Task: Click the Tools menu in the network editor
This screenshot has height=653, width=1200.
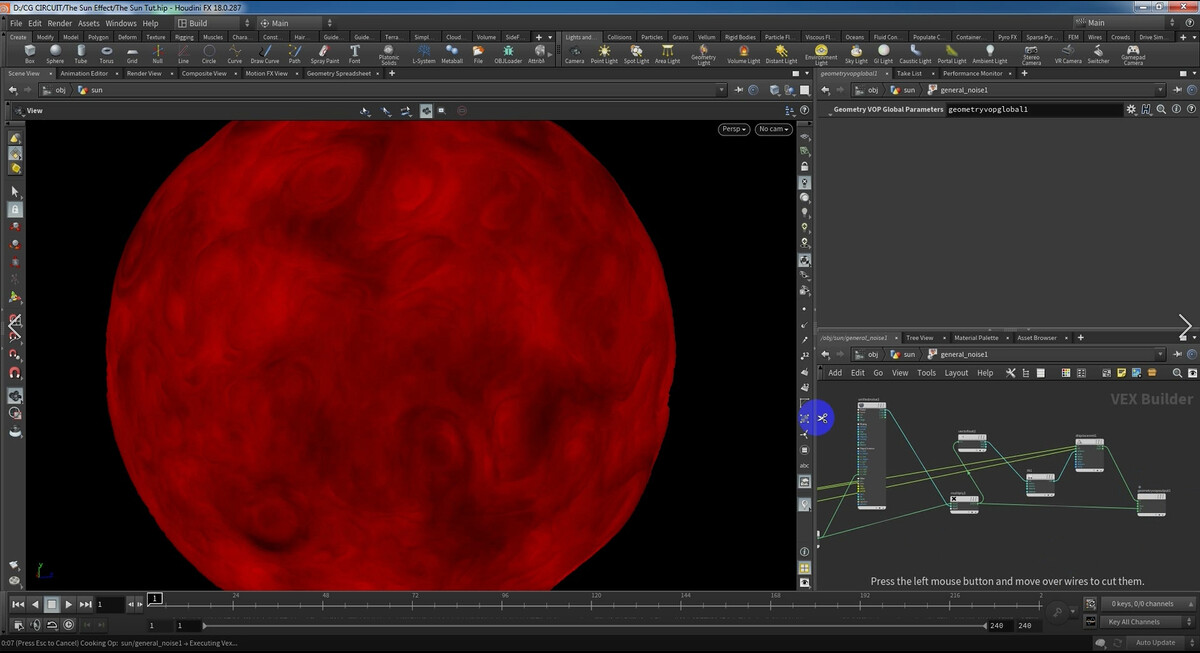Action: coord(926,372)
